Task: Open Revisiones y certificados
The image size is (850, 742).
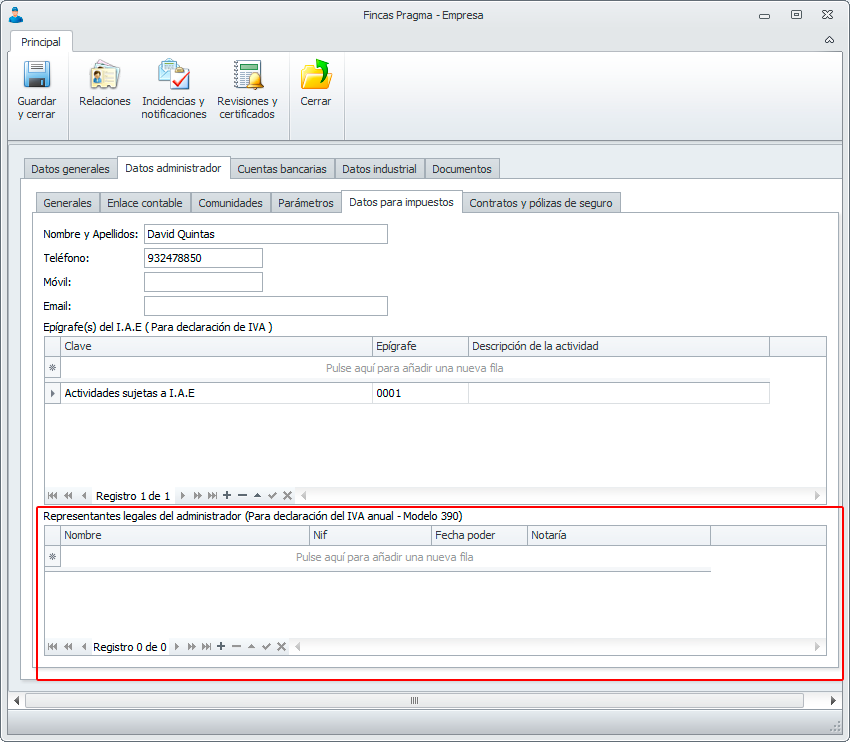Action: tap(247, 76)
